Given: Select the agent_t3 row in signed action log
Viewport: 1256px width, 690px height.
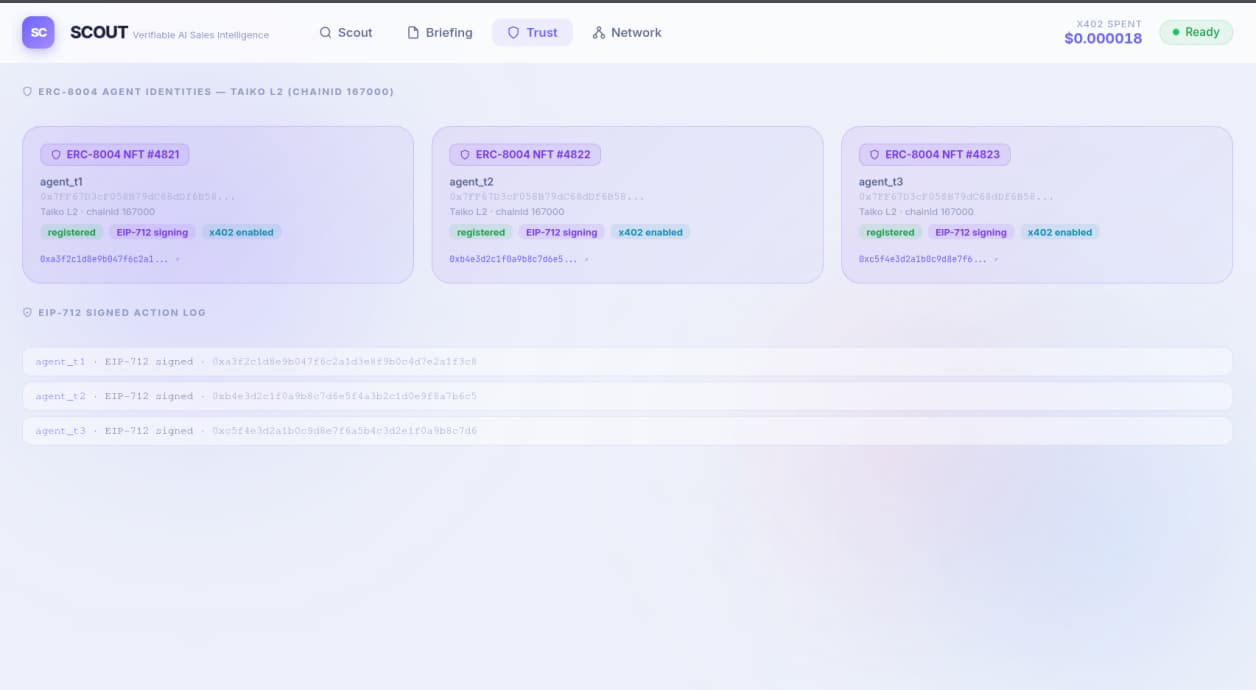Looking at the screenshot, I should point(627,431).
